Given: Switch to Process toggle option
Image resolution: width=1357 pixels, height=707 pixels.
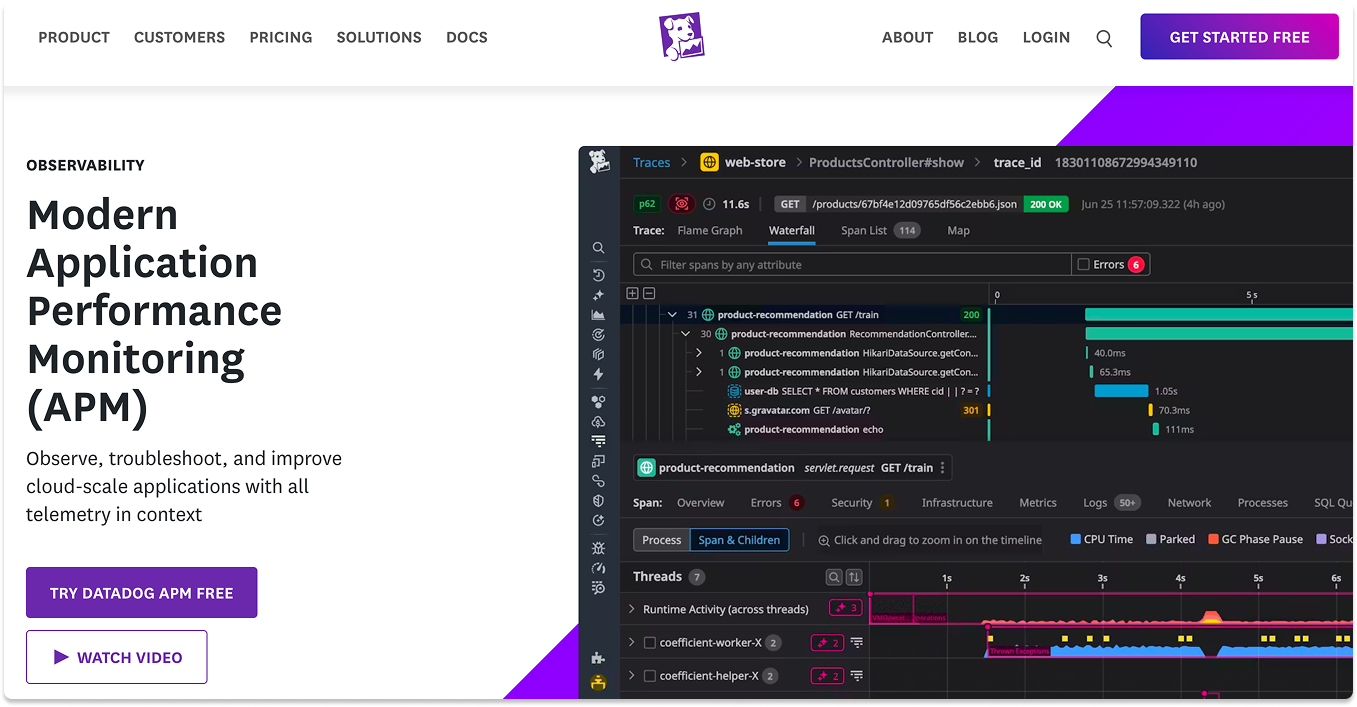Looking at the screenshot, I should point(662,540).
